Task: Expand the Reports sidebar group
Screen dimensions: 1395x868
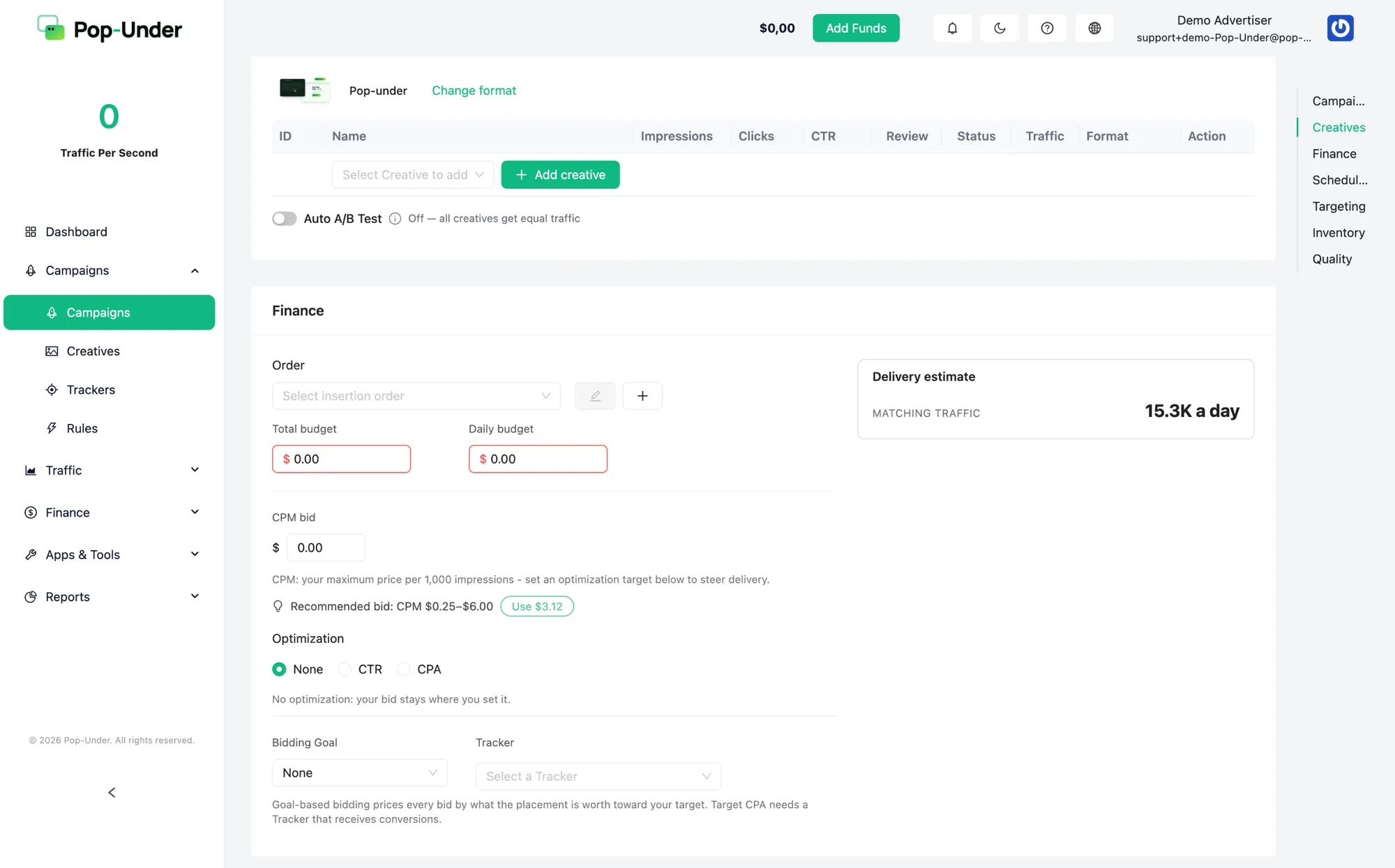Action: 195,597
